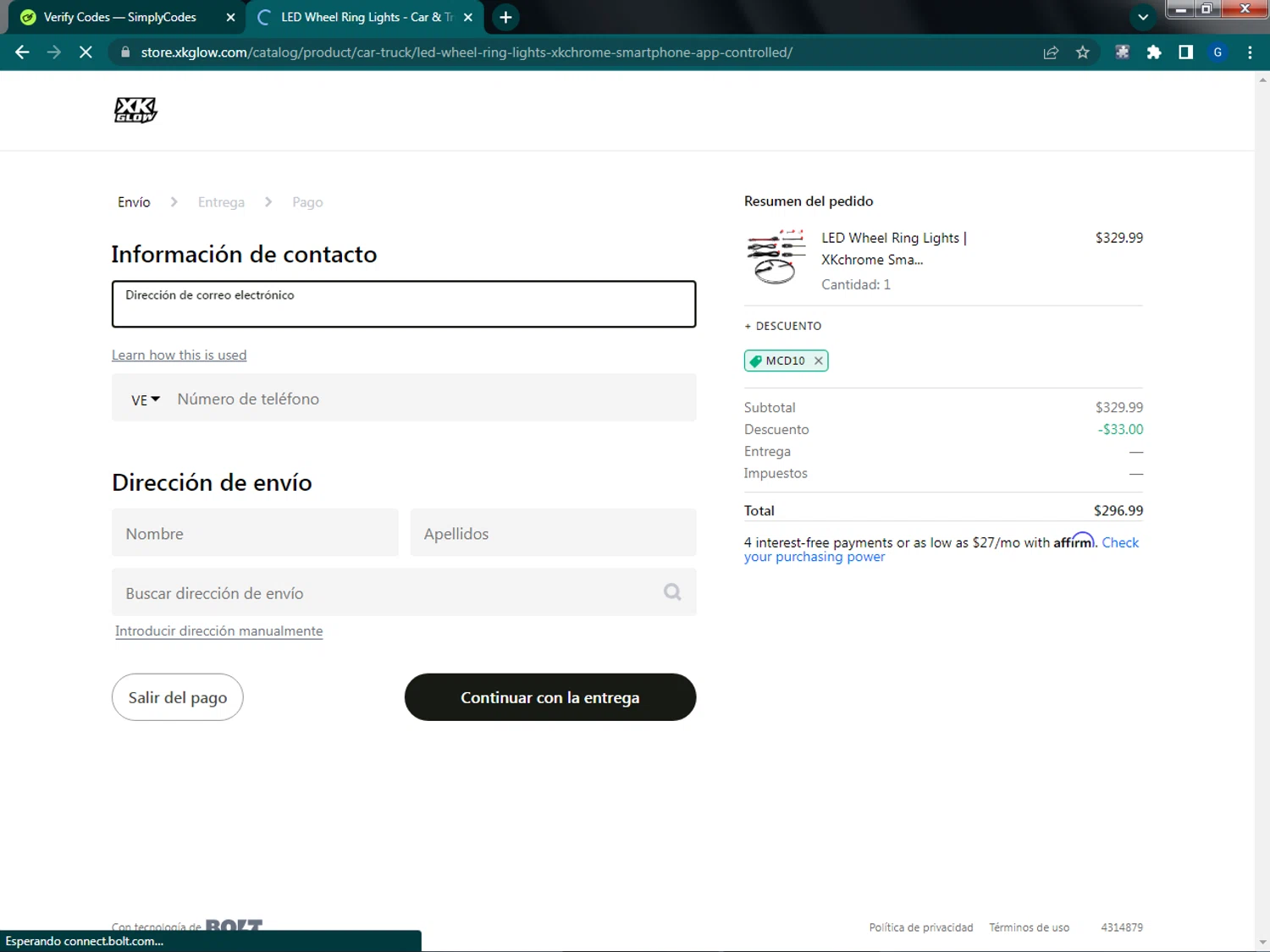Viewport: 1270px width, 952px height.
Task: Click the order number 4314879
Action: 1122,927
